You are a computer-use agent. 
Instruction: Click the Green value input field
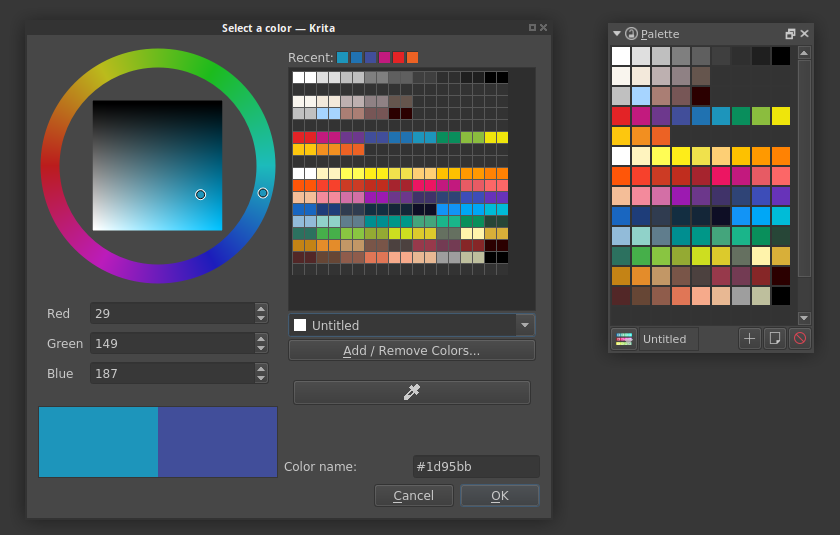[173, 343]
